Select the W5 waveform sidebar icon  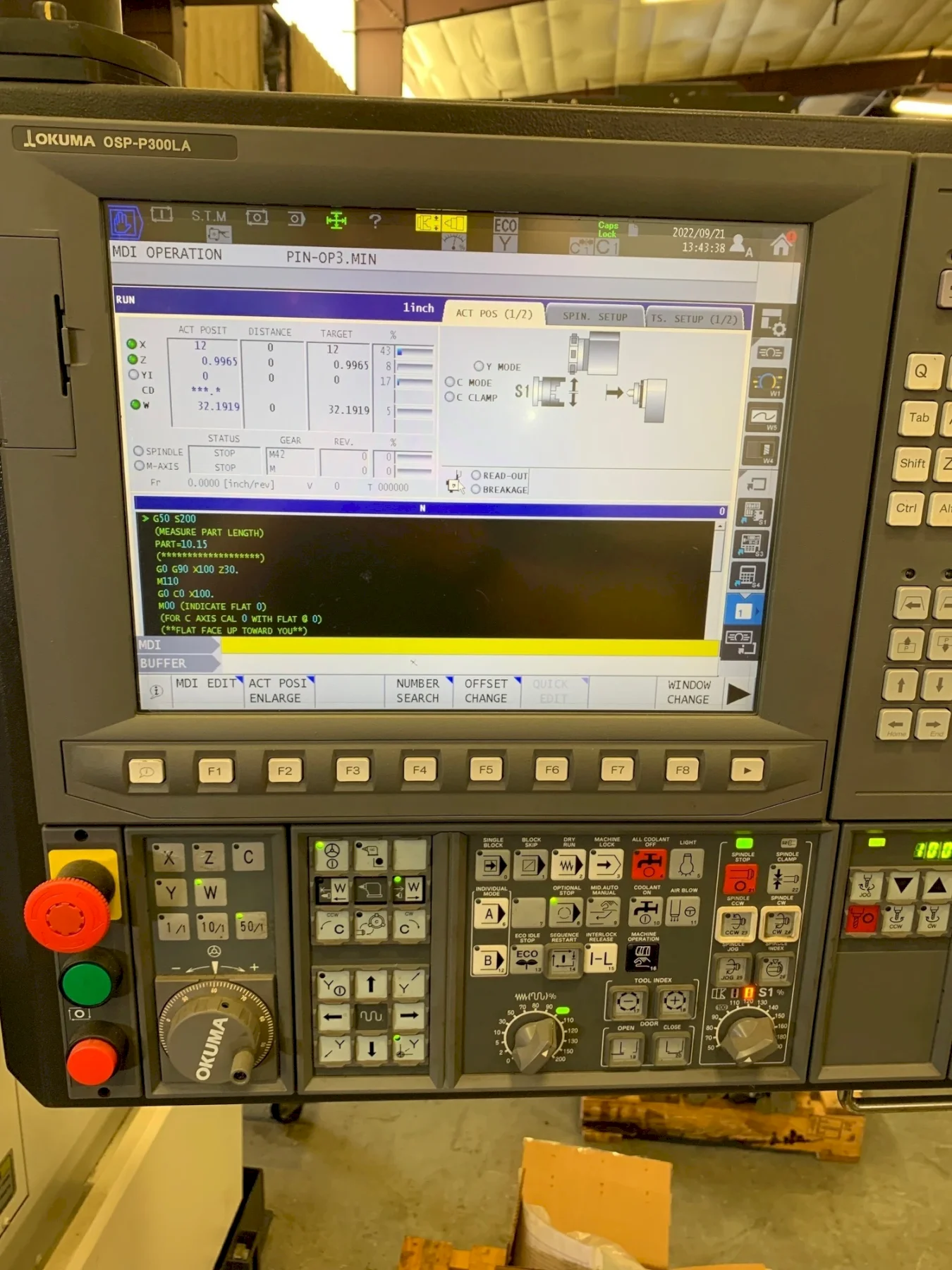tap(764, 417)
